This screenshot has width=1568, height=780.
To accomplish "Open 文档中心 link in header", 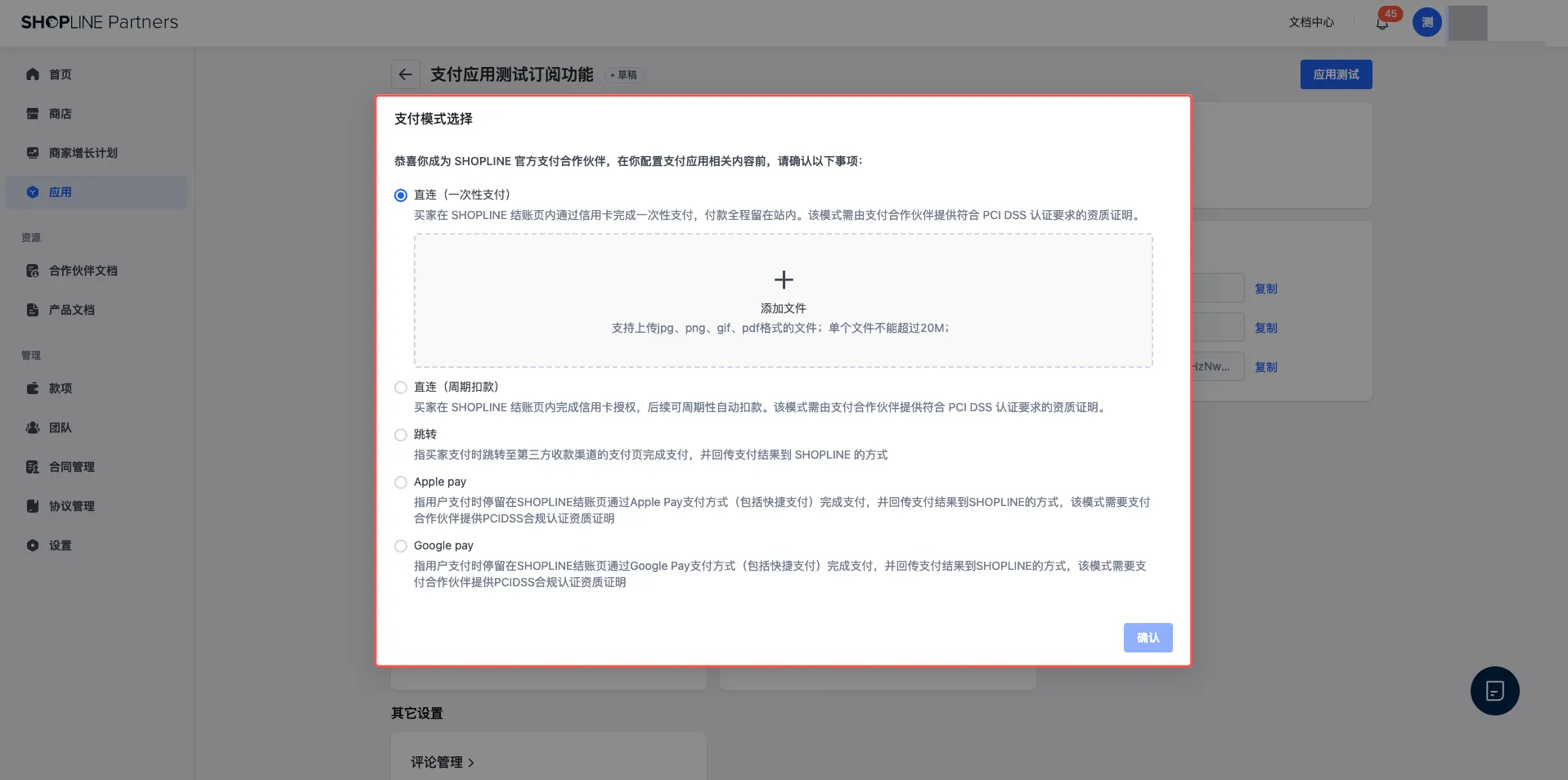I will click(1311, 22).
